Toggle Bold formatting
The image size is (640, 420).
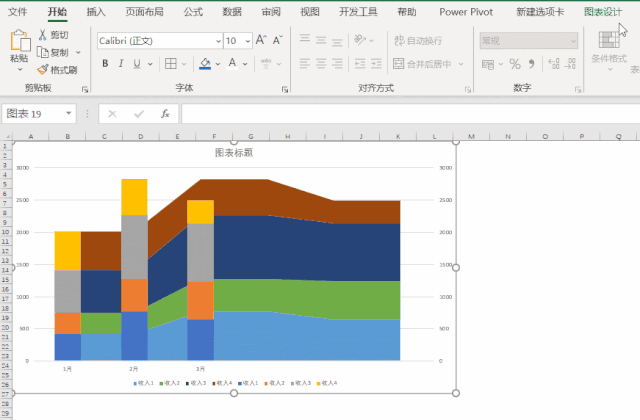(x=105, y=63)
